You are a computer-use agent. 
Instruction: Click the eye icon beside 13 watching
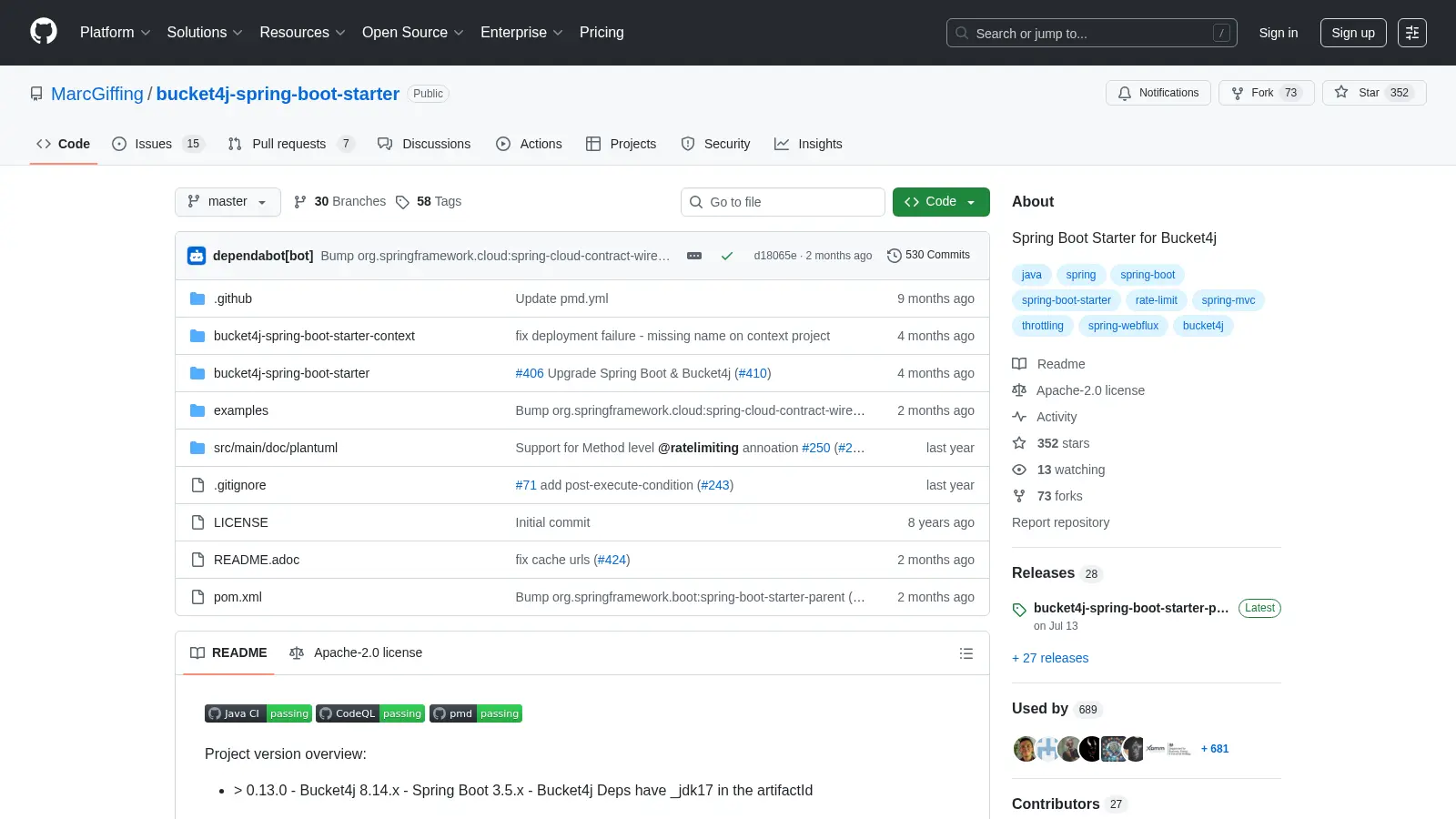point(1019,470)
